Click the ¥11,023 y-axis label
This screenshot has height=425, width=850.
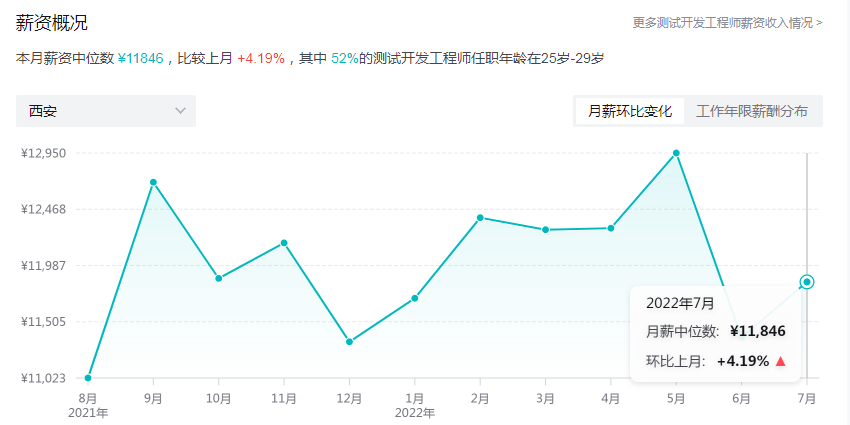(x=43, y=378)
